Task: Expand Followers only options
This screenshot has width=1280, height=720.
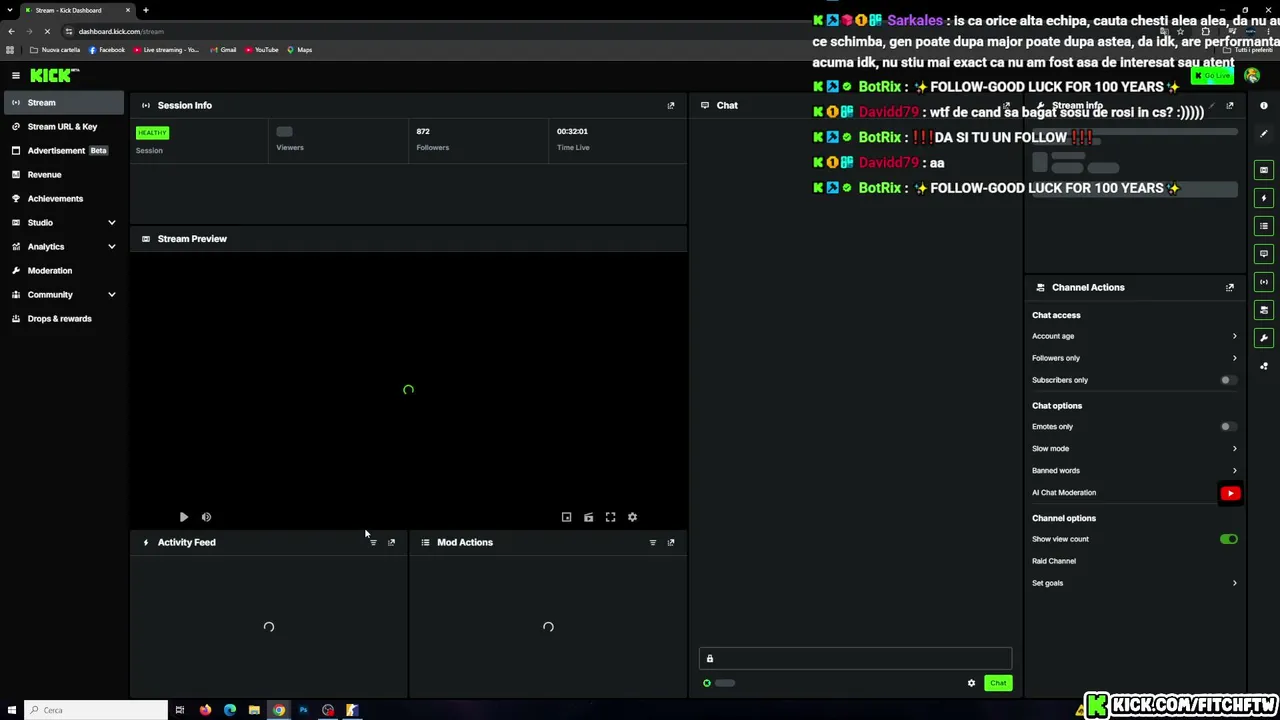Action: tap(1134, 358)
